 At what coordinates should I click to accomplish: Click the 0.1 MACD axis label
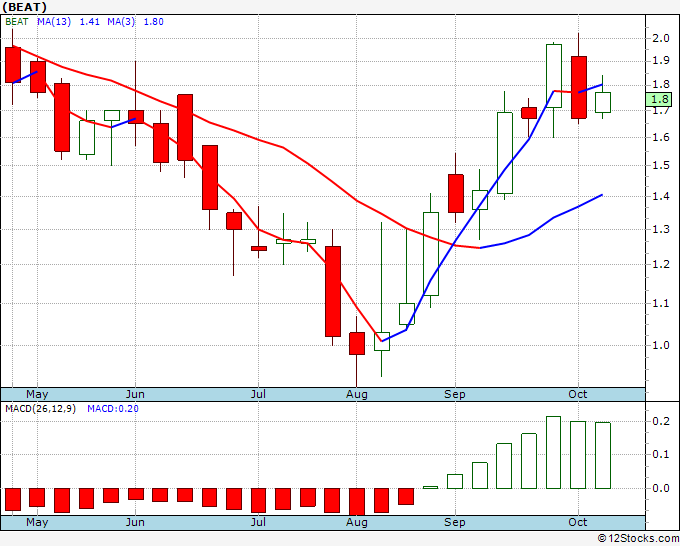[x=661, y=454]
